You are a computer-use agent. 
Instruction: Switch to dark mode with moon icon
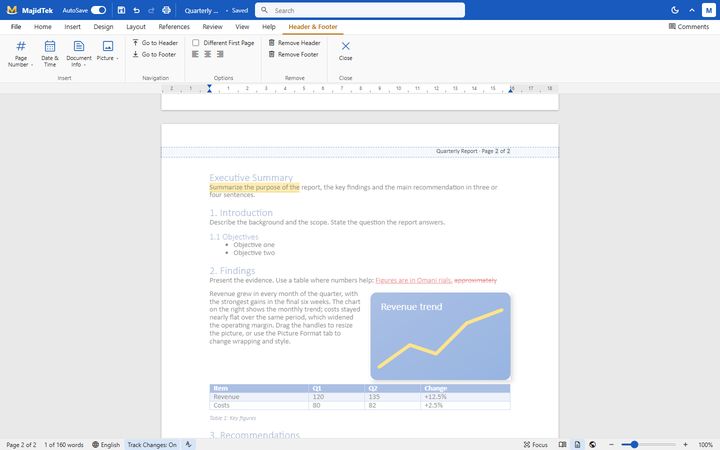[x=675, y=10]
